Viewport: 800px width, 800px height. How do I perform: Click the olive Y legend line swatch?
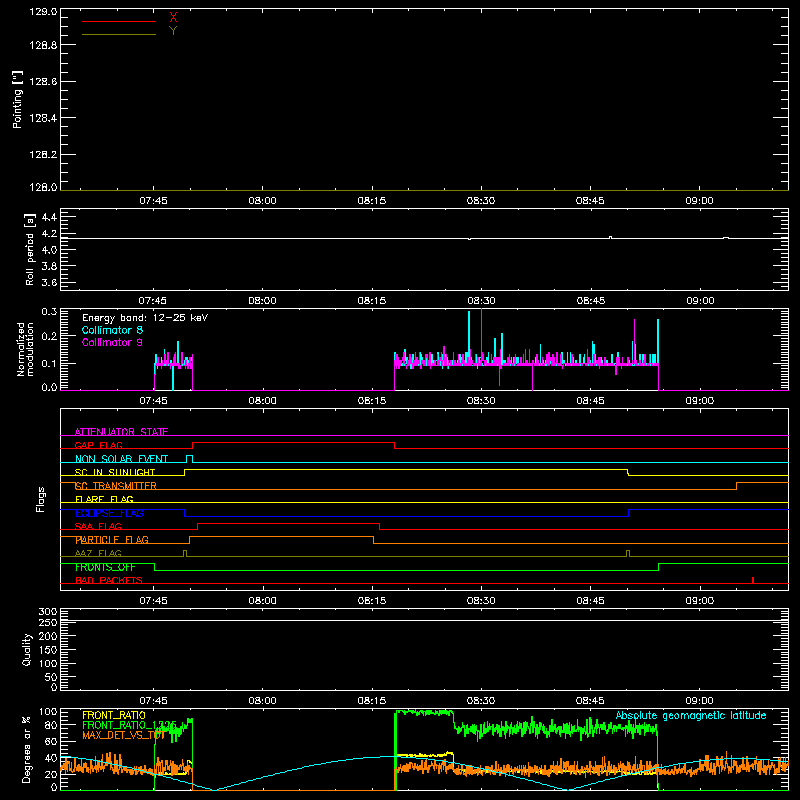(x=119, y=34)
